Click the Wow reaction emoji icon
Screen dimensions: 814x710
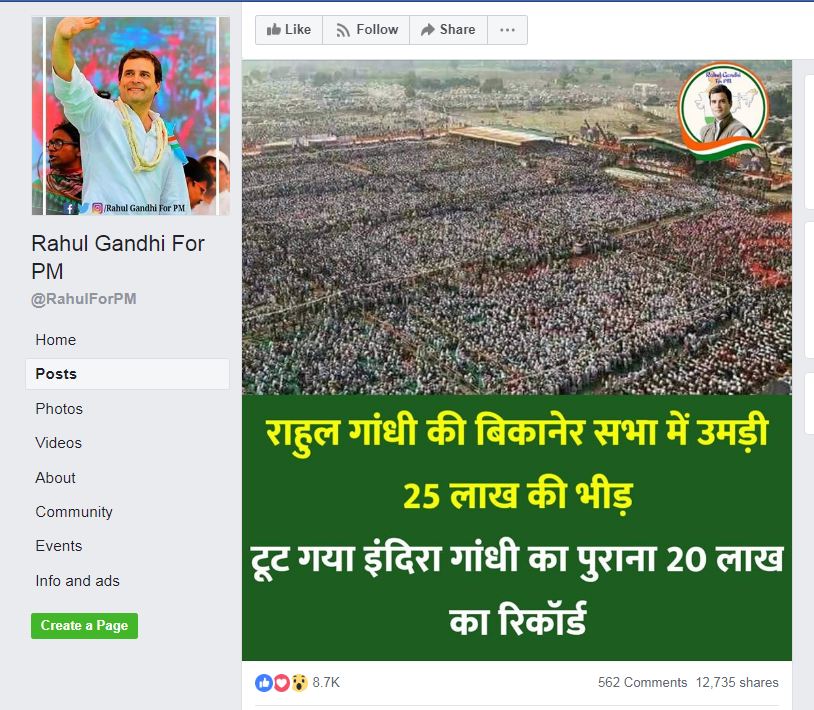[x=299, y=682]
